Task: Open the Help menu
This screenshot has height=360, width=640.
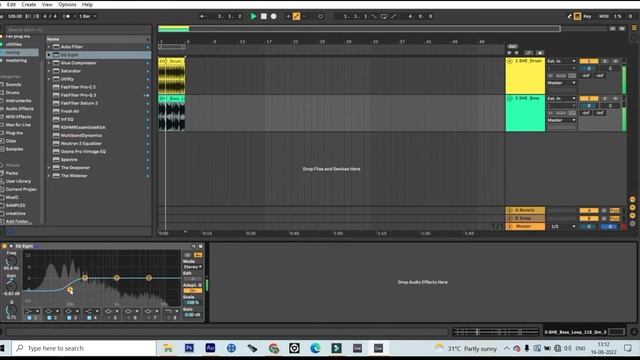Action: point(87,4)
